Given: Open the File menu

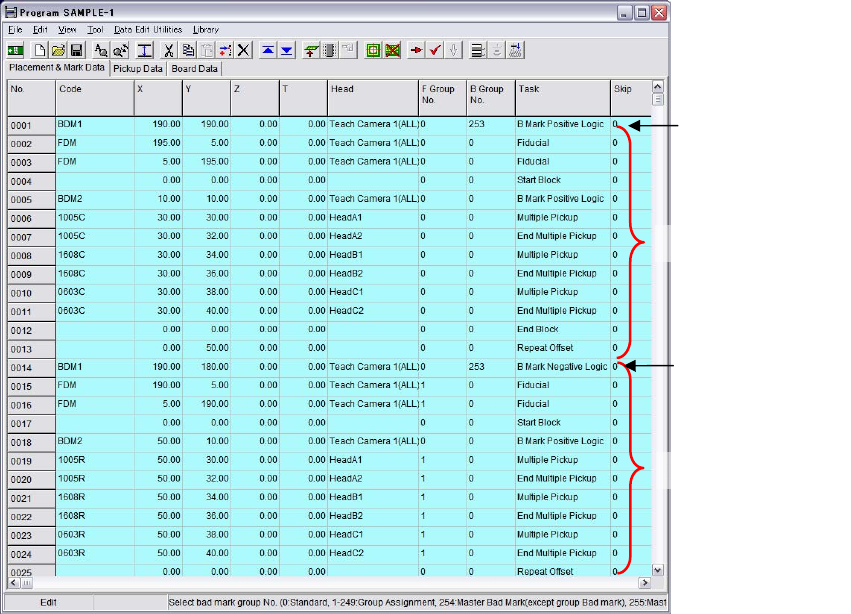Looking at the screenshot, I should [15, 30].
